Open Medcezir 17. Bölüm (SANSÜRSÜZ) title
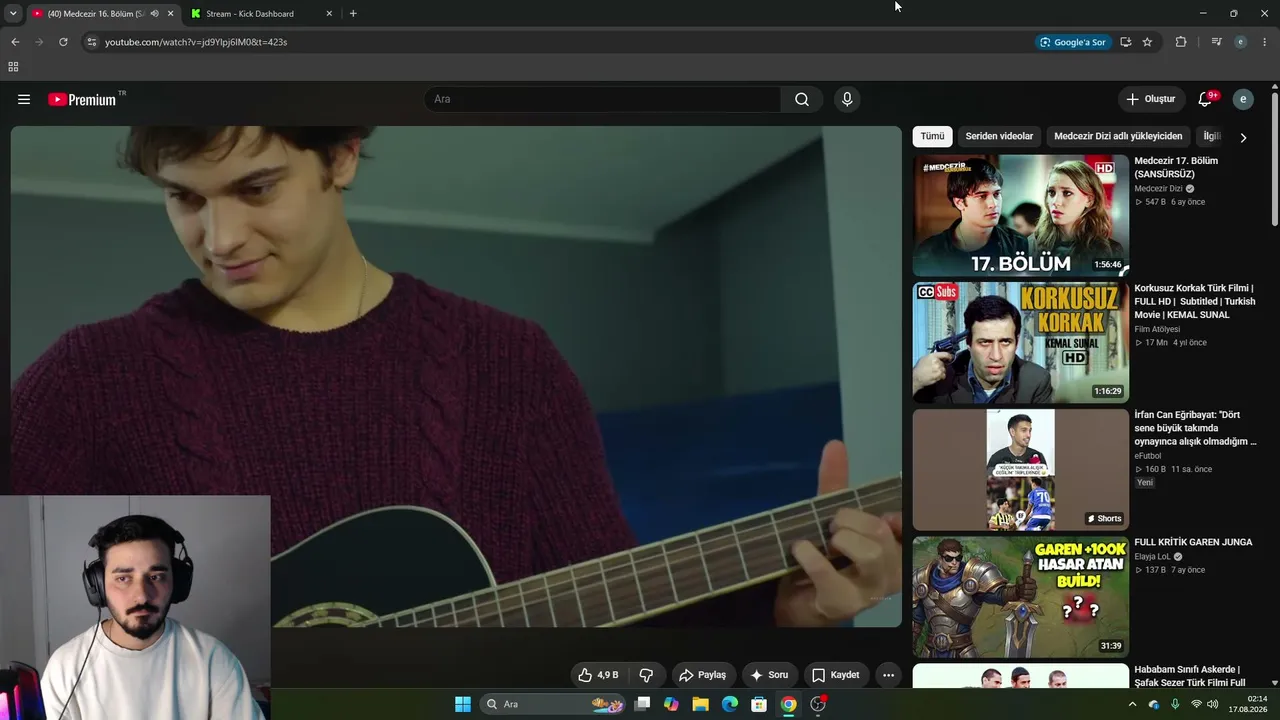 1176,167
